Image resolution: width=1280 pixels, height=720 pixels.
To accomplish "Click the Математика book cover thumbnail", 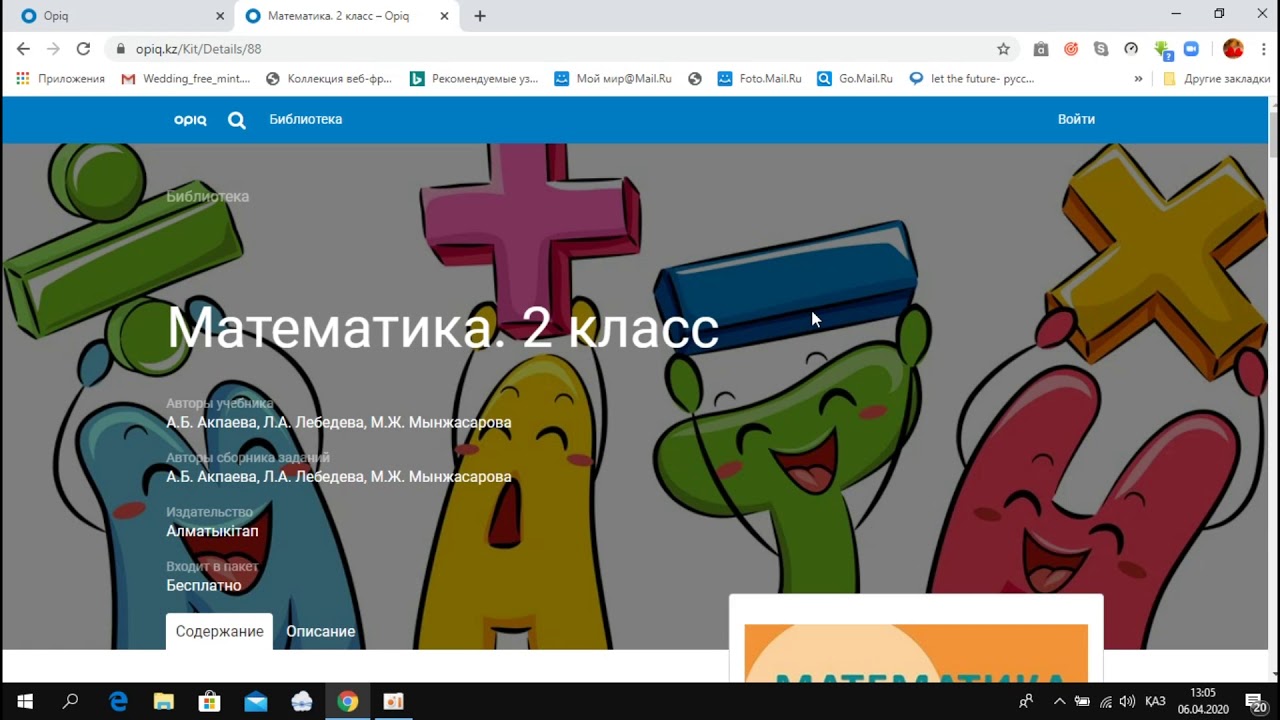I will pyautogui.click(x=916, y=652).
